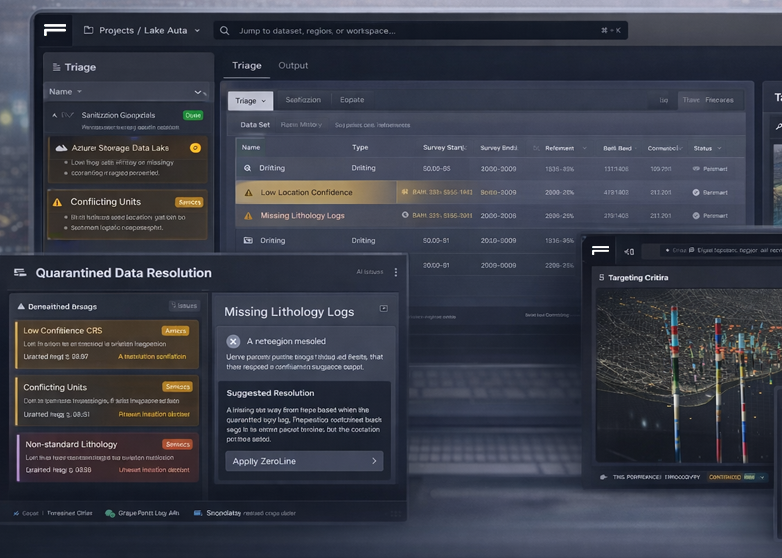The image size is (782, 558).
Task: Click the badge on Low Confidence CRS card
Action: tap(176, 331)
